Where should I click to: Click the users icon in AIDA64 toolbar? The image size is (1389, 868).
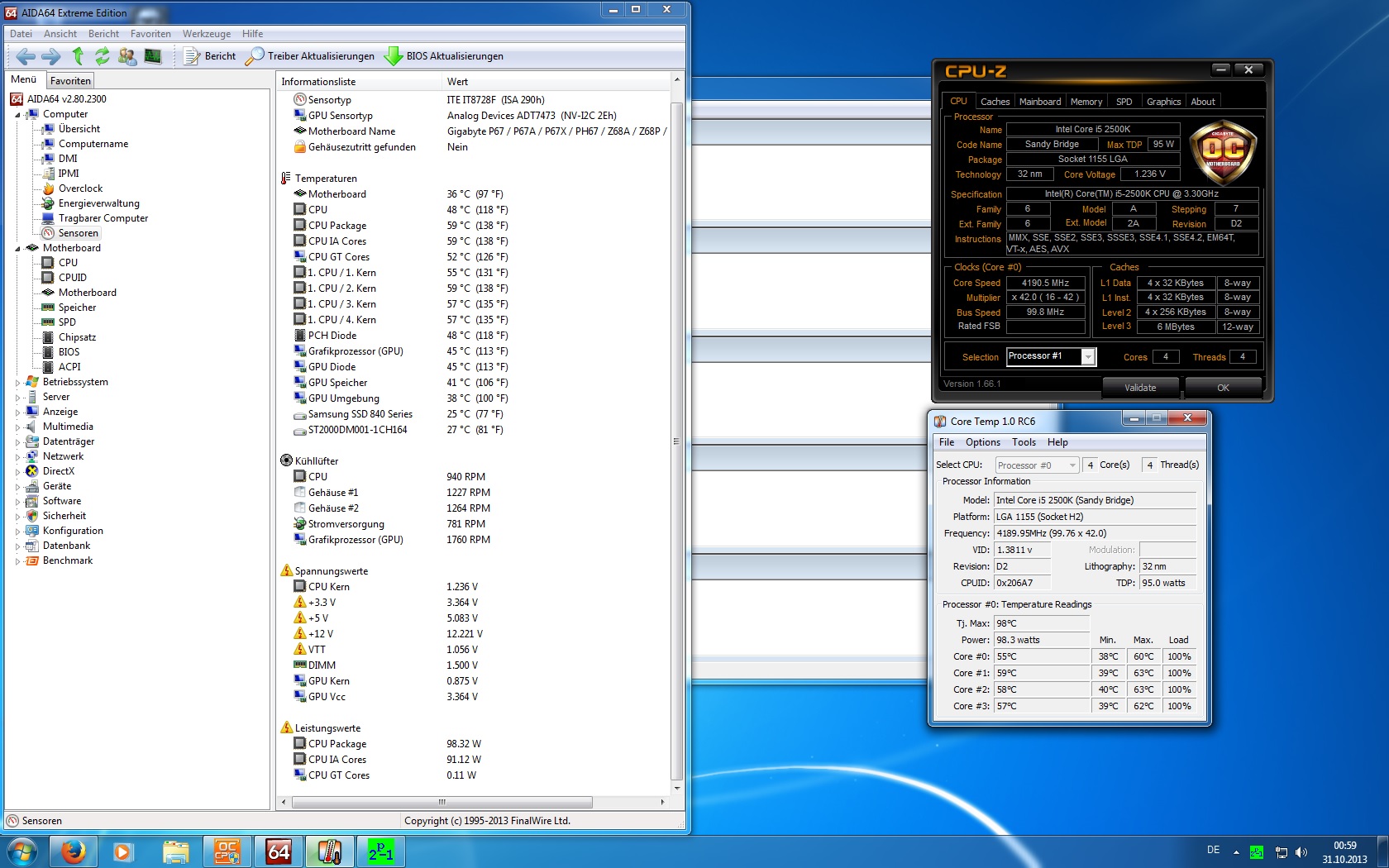(x=127, y=56)
